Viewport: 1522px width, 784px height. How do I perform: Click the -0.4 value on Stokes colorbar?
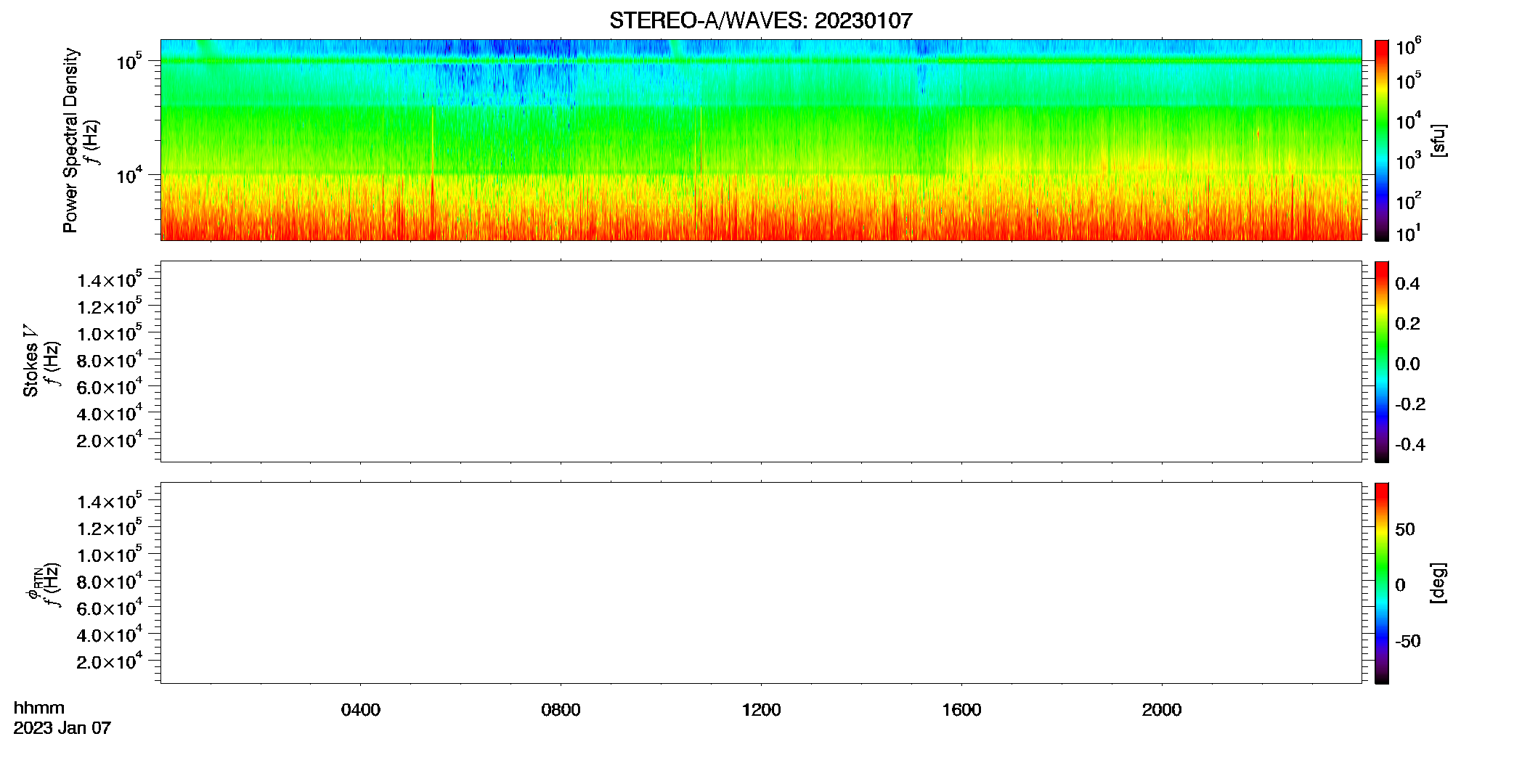(1410, 445)
